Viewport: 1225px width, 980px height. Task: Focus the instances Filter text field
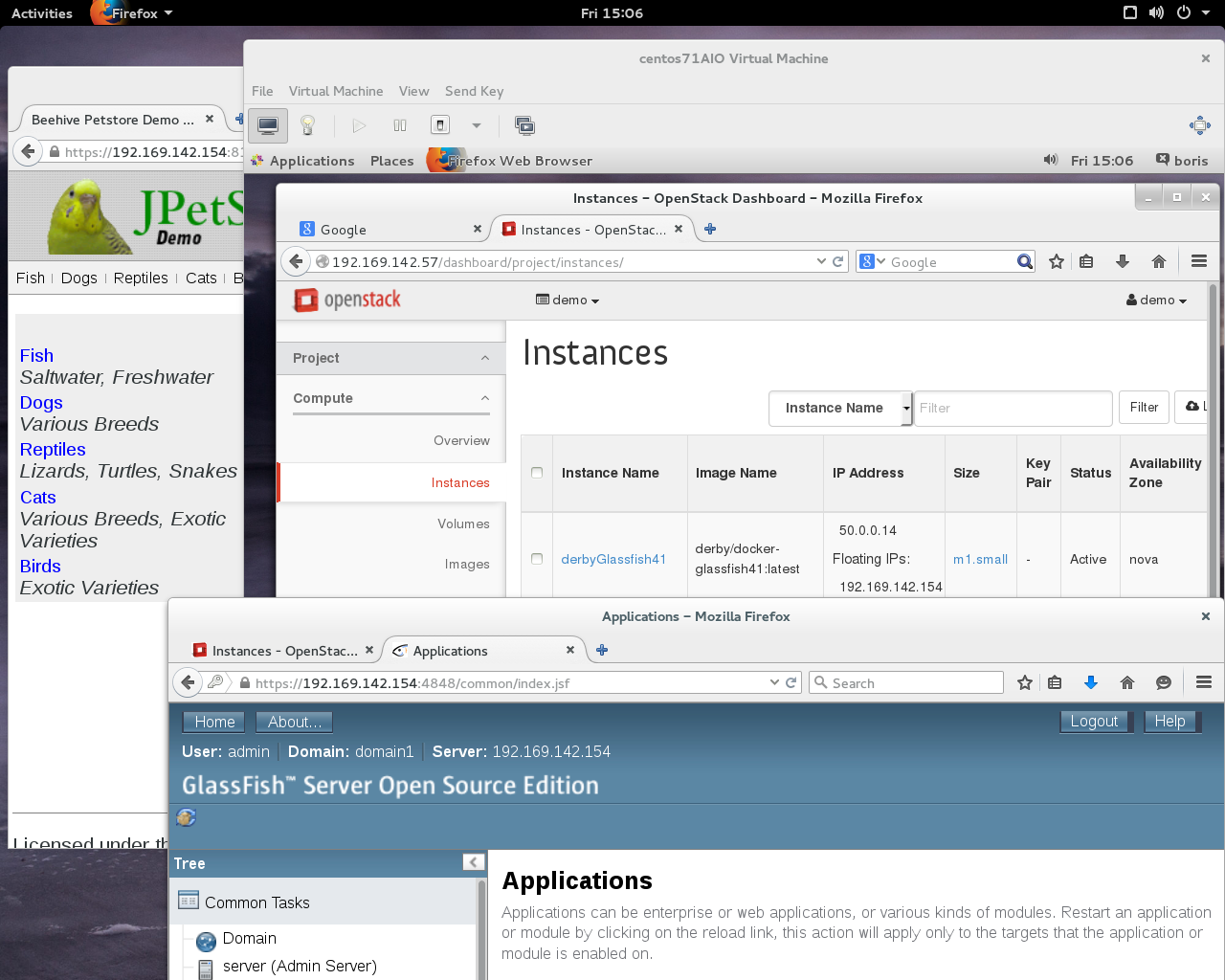click(1013, 408)
